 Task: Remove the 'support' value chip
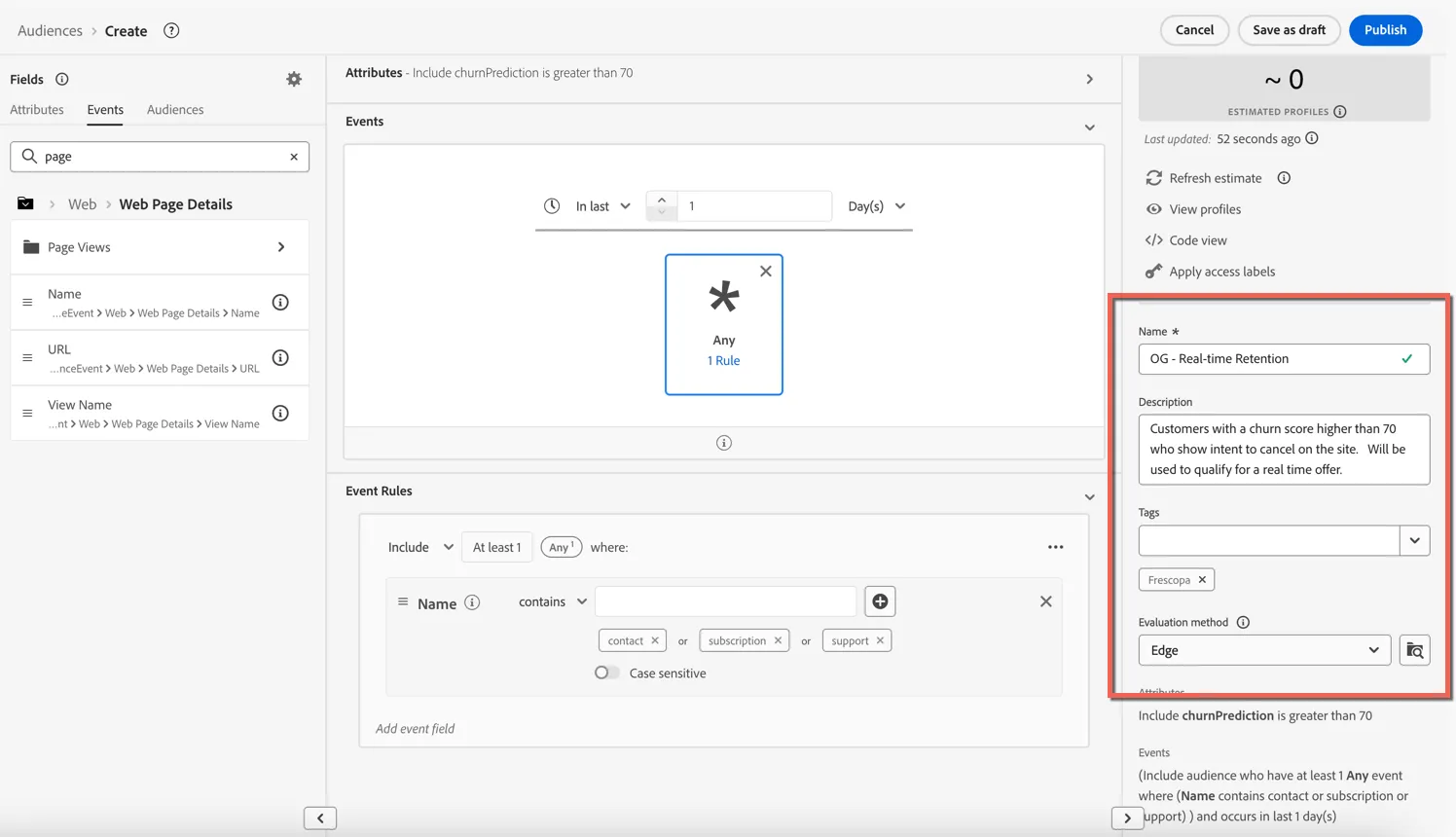(x=880, y=640)
